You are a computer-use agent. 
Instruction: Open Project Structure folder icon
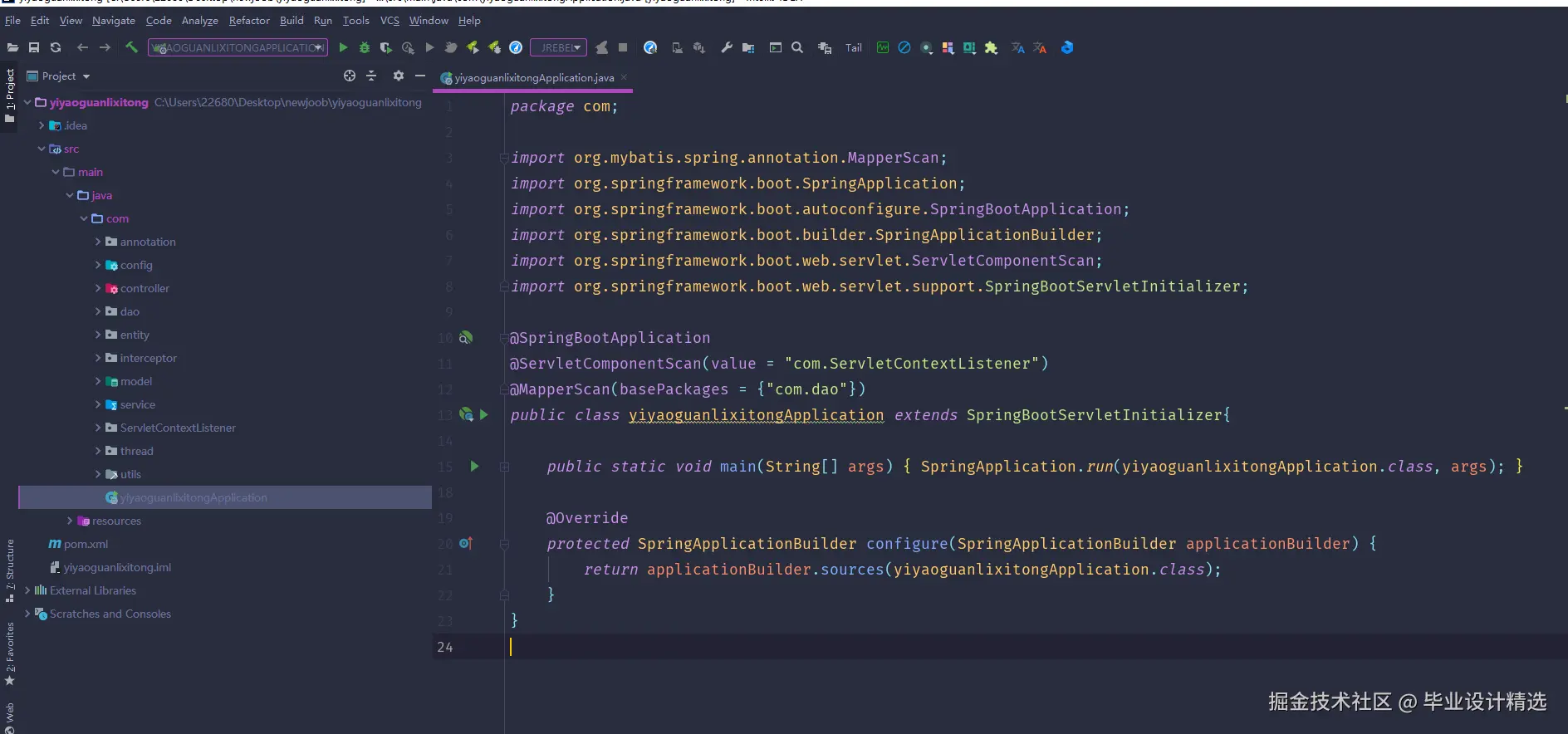tap(748, 48)
